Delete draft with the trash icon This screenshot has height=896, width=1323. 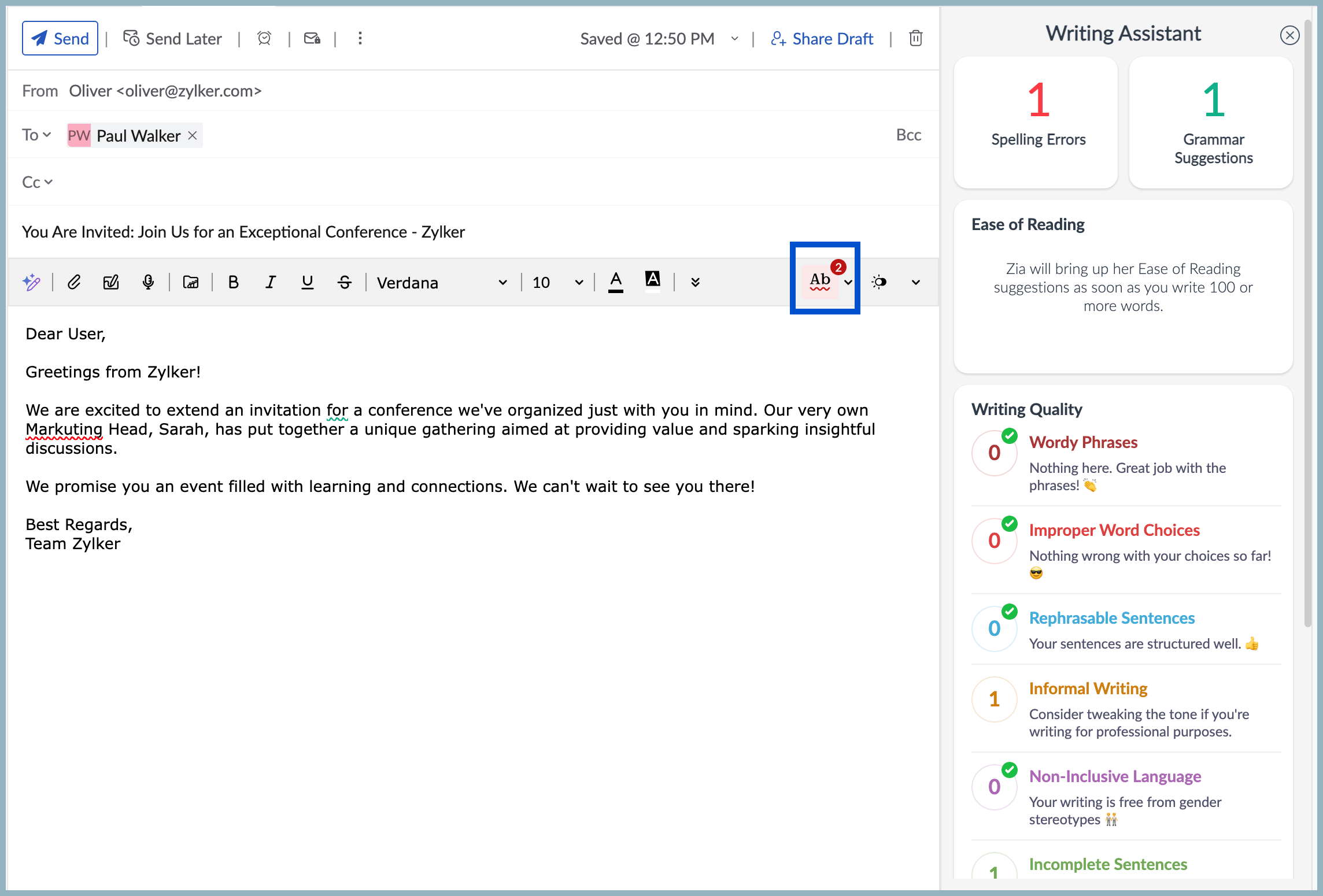915,38
